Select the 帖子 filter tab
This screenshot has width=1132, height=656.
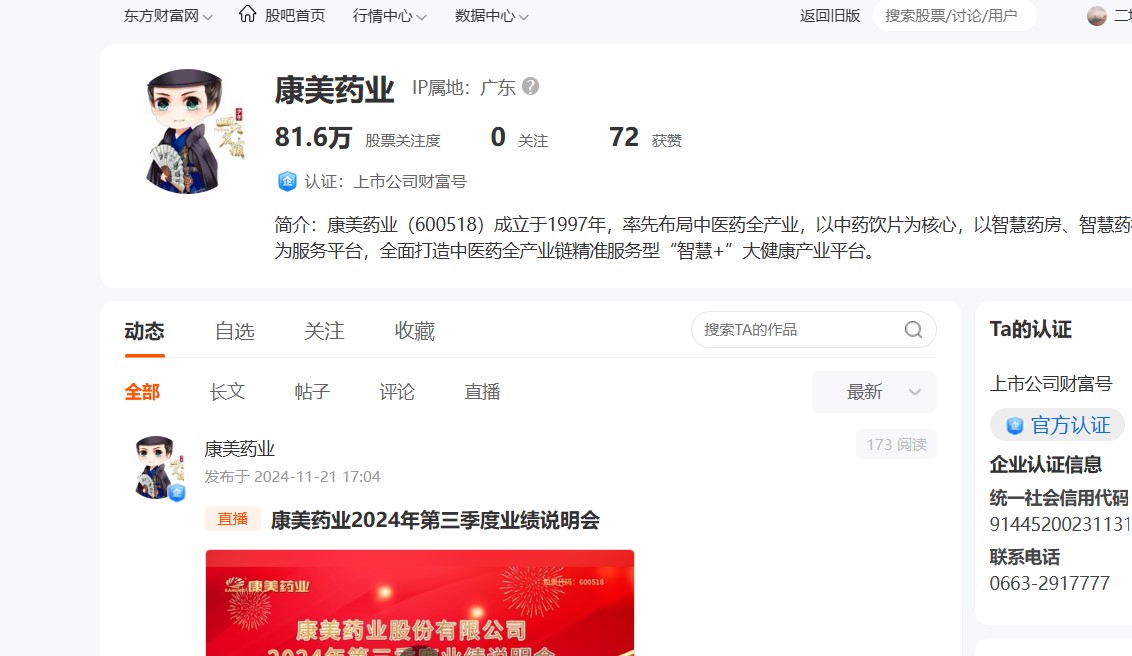tap(312, 392)
